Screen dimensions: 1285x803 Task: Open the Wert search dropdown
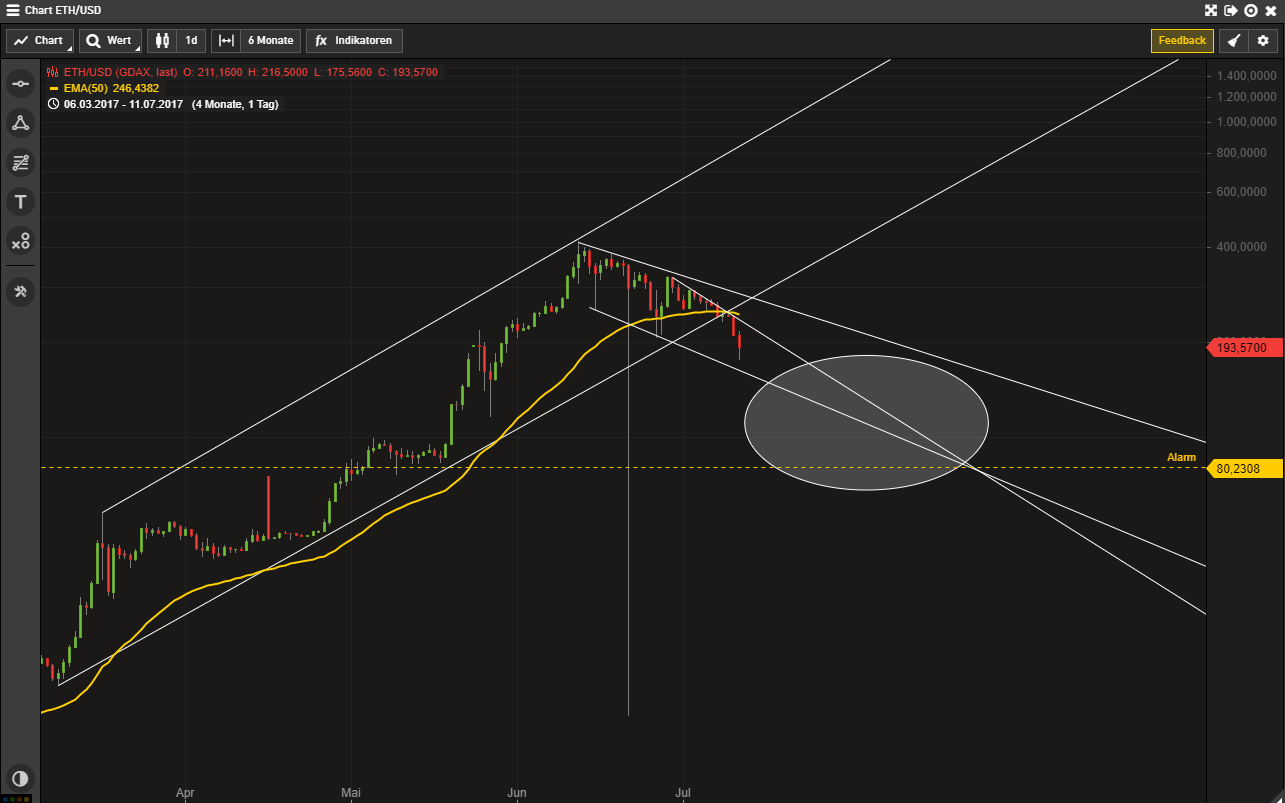109,41
